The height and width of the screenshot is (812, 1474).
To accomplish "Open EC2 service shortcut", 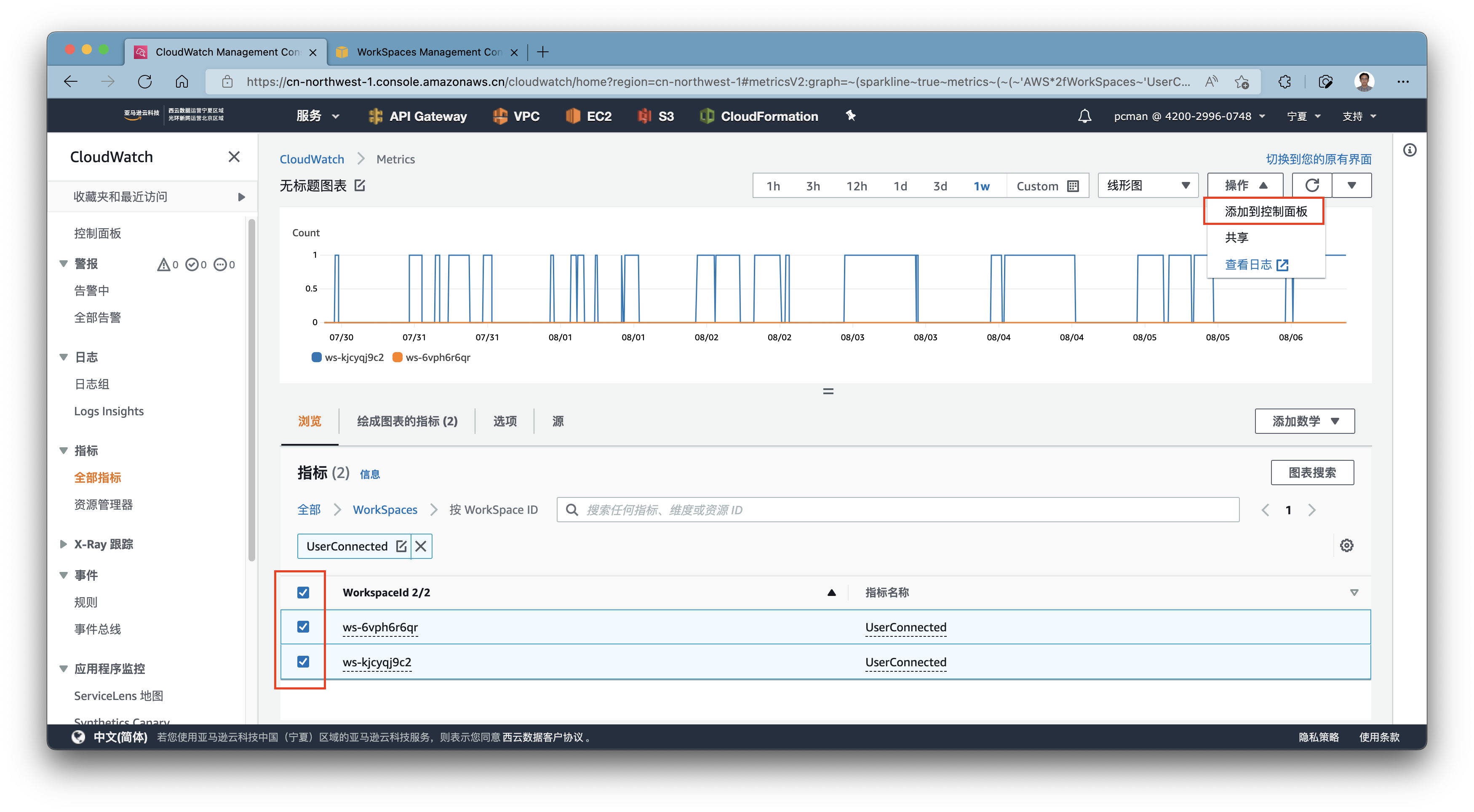I will (x=589, y=116).
